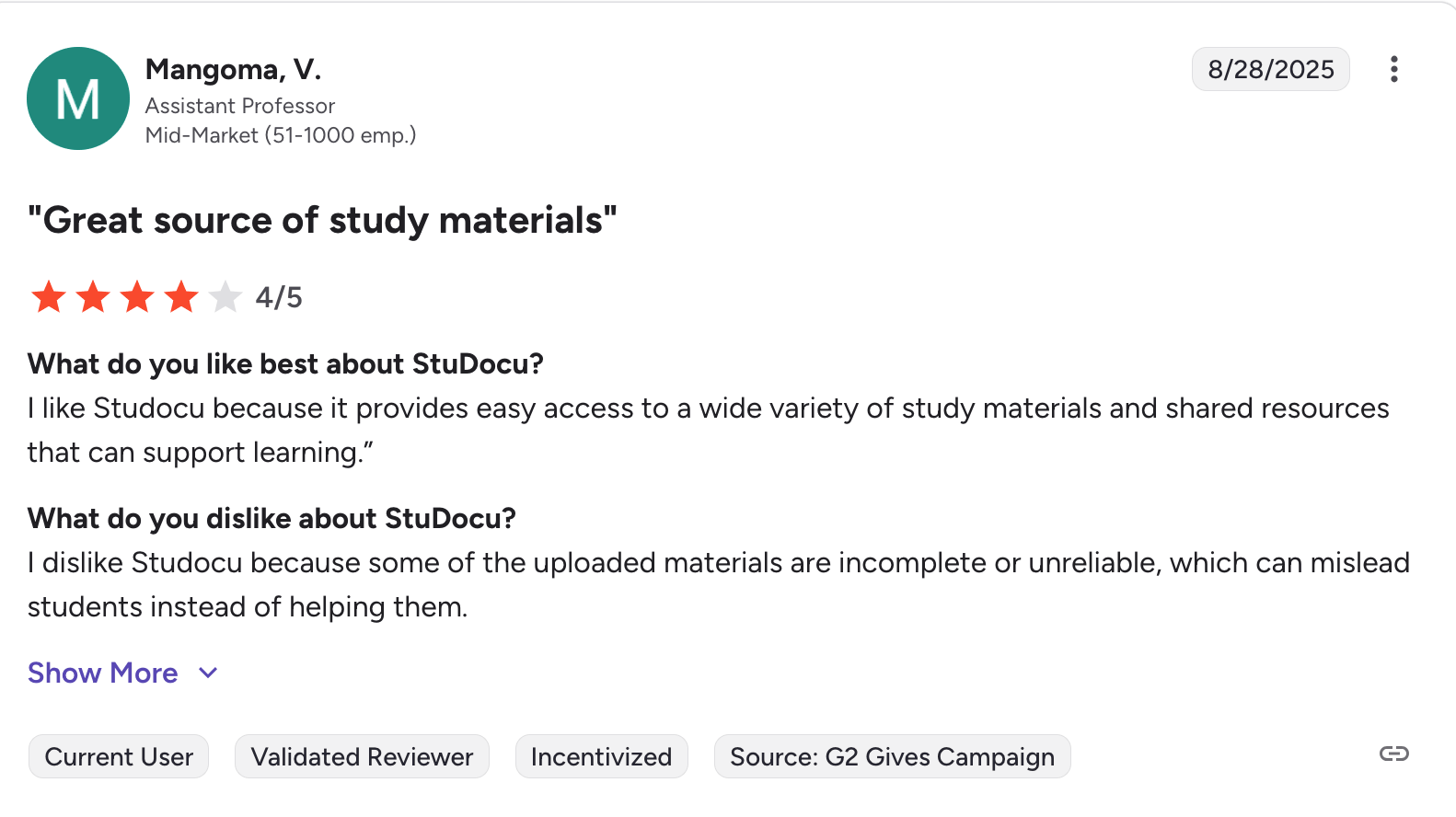Click the 4/5 rating indicator
The image size is (1456, 817).
point(278,296)
